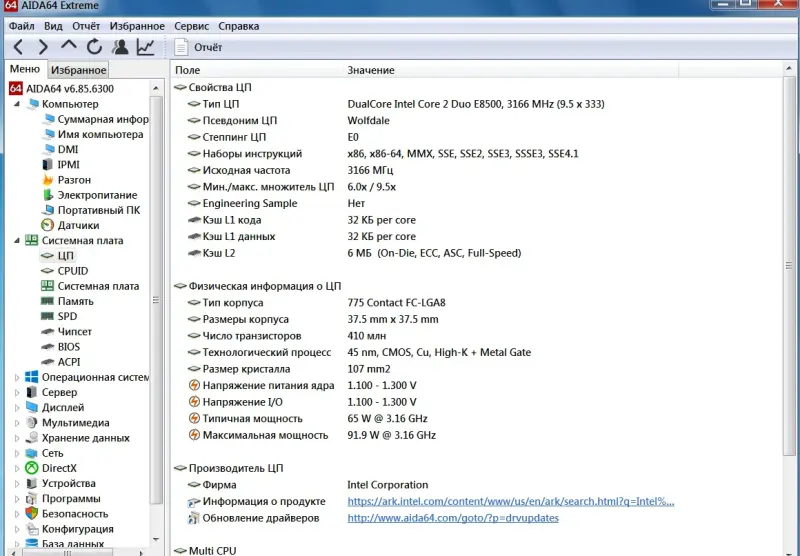
Task: Expand the Мультимедиа tree node
Action: [17, 423]
